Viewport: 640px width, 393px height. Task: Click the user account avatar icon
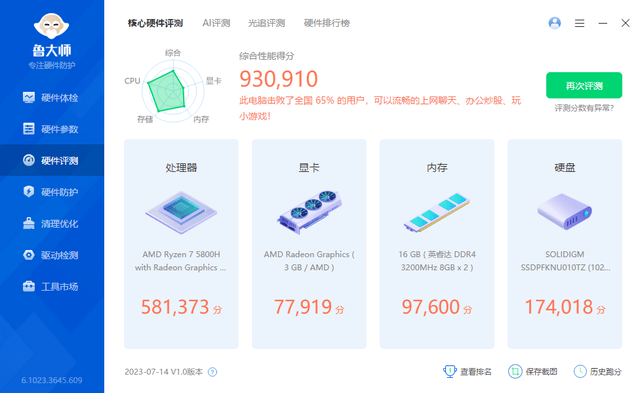point(554,23)
